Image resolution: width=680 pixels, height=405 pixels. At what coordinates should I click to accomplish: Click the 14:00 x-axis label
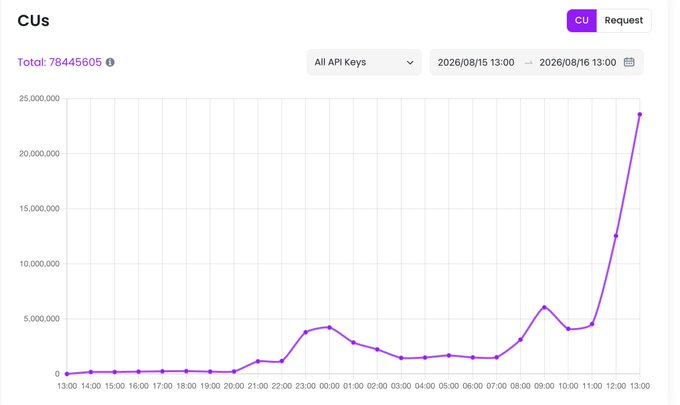click(x=91, y=386)
